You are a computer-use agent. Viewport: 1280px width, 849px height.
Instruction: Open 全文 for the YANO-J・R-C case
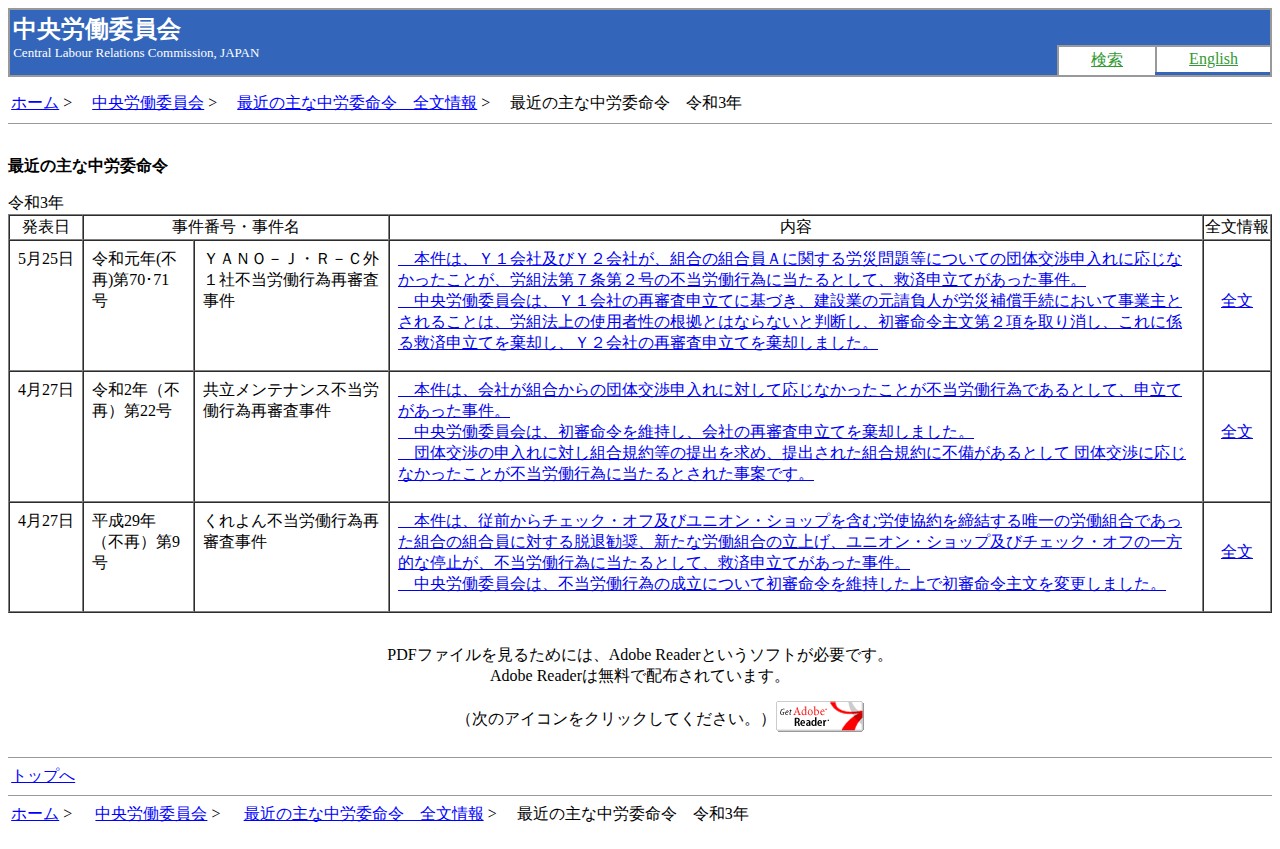[1236, 300]
